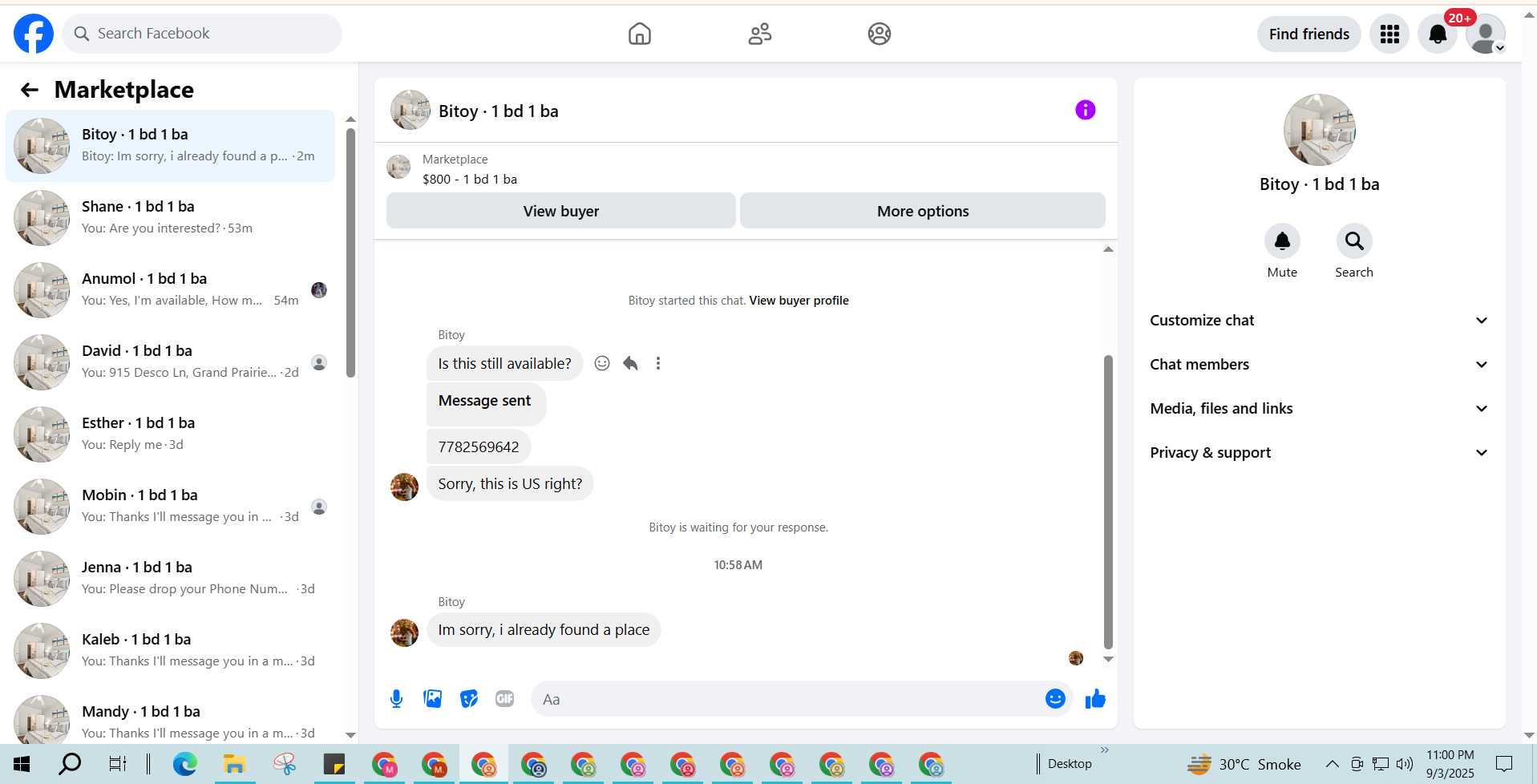
Task: Open Task View on the taskbar
Action: coord(118,764)
